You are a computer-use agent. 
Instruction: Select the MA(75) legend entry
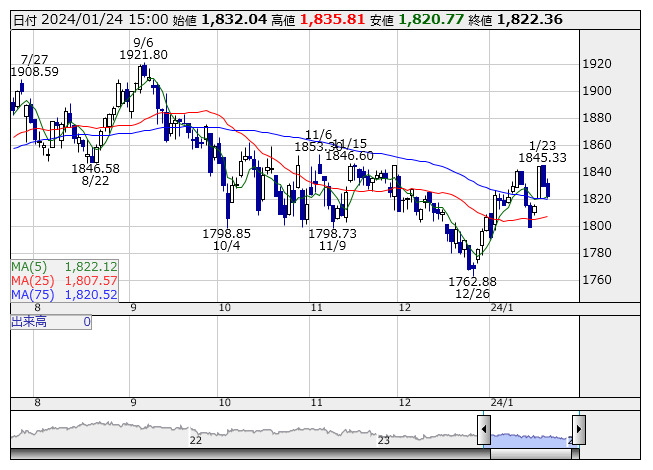pyautogui.click(x=64, y=295)
